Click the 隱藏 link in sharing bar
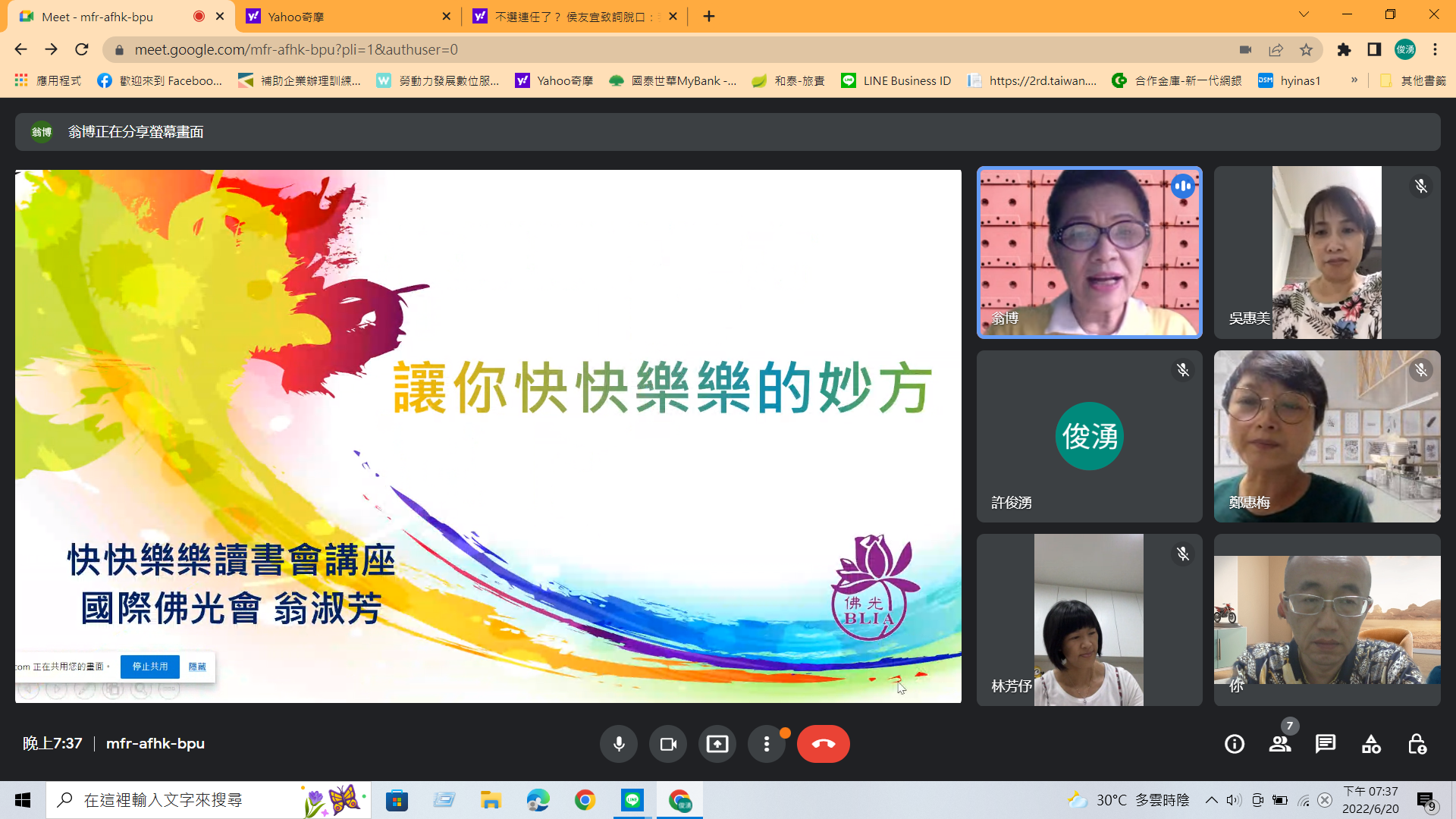 [x=197, y=667]
